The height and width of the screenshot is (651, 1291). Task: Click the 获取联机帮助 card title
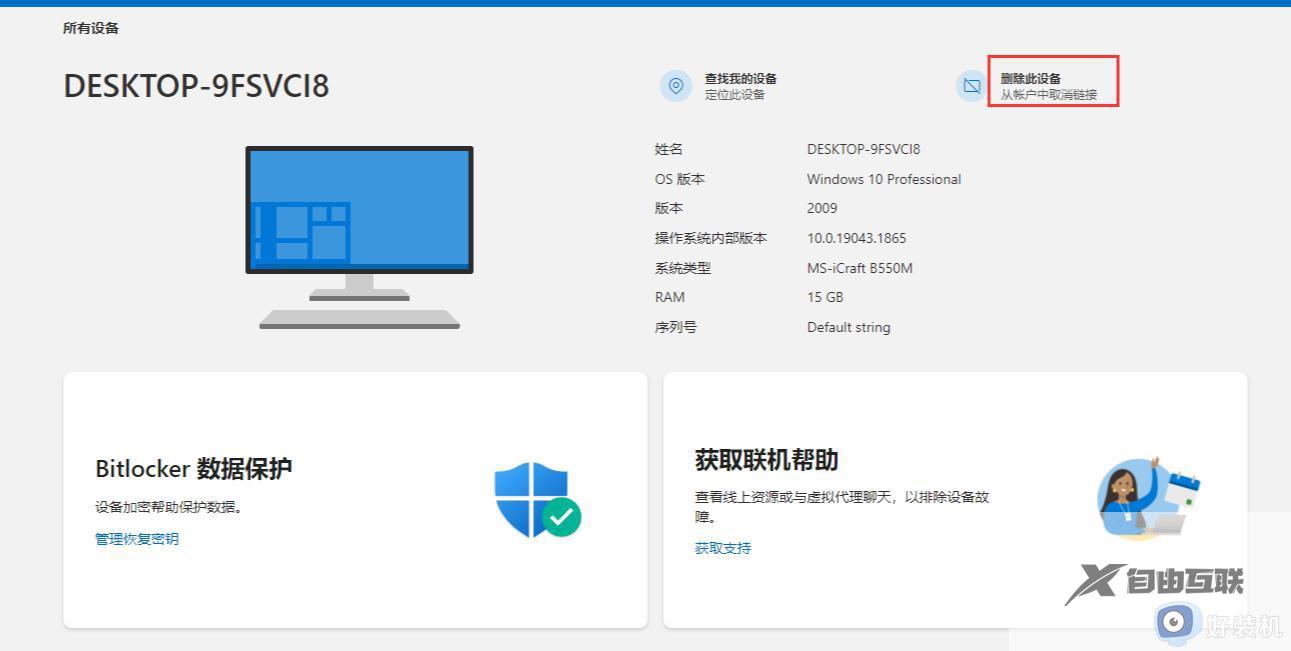click(766, 460)
